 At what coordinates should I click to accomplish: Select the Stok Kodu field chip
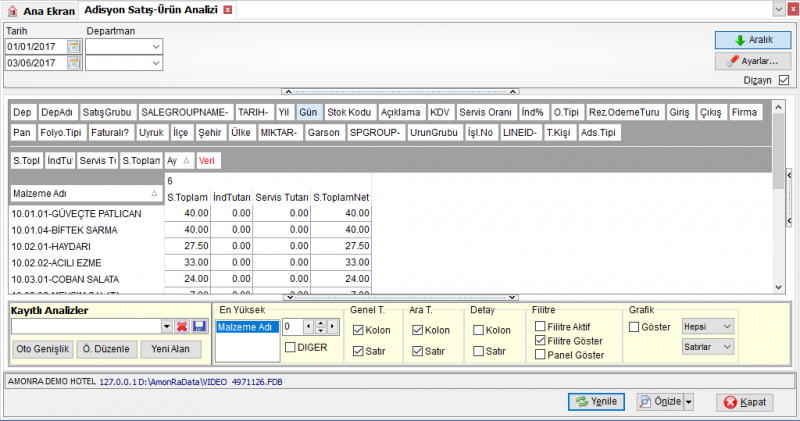click(x=349, y=112)
